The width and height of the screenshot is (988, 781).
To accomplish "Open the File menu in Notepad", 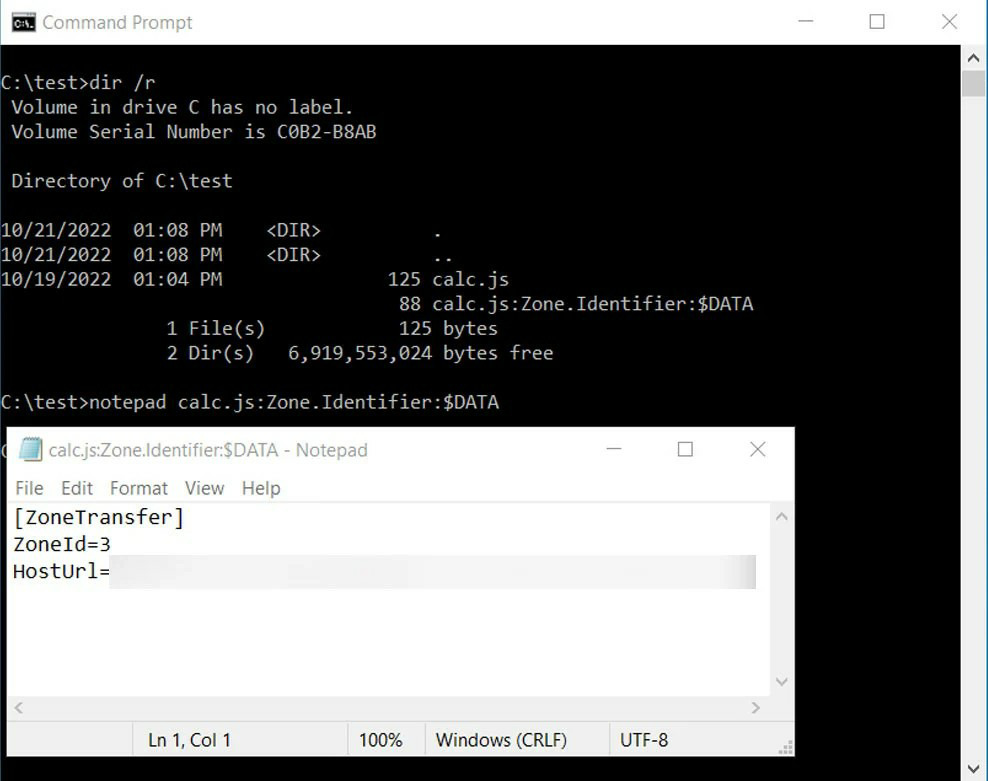I will pos(29,488).
